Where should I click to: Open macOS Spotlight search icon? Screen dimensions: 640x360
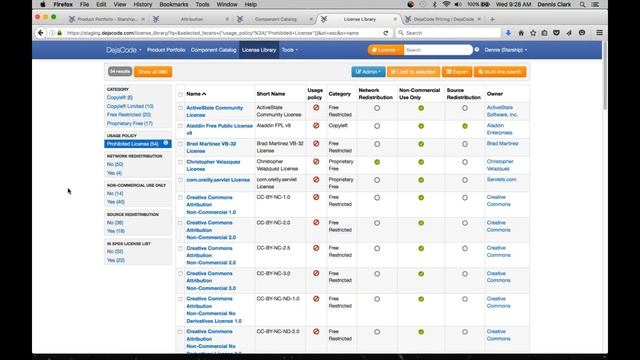pyautogui.click(x=582, y=4)
